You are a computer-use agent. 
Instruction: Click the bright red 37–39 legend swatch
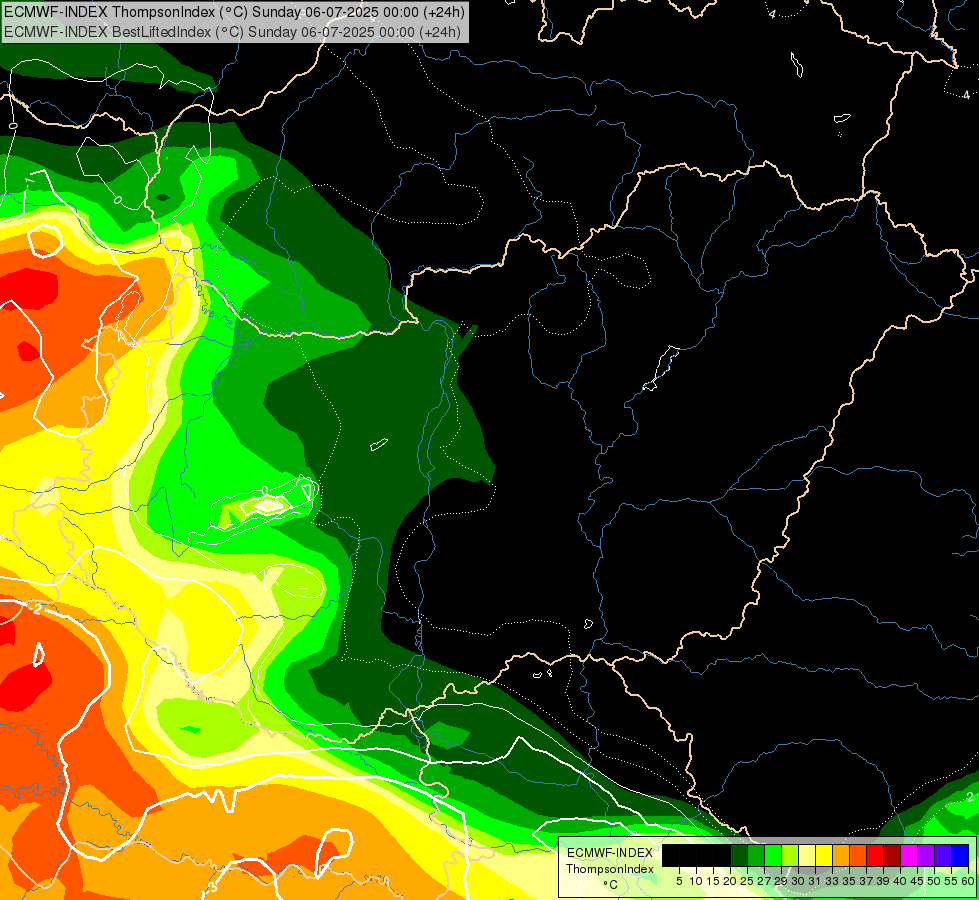(x=875, y=855)
